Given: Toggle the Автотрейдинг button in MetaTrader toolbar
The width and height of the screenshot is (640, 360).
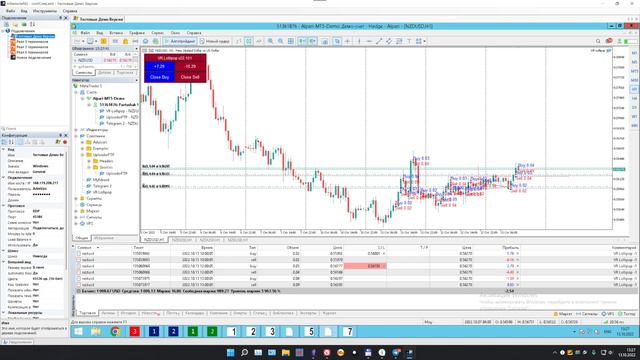Looking at the screenshot, I should [180, 41].
